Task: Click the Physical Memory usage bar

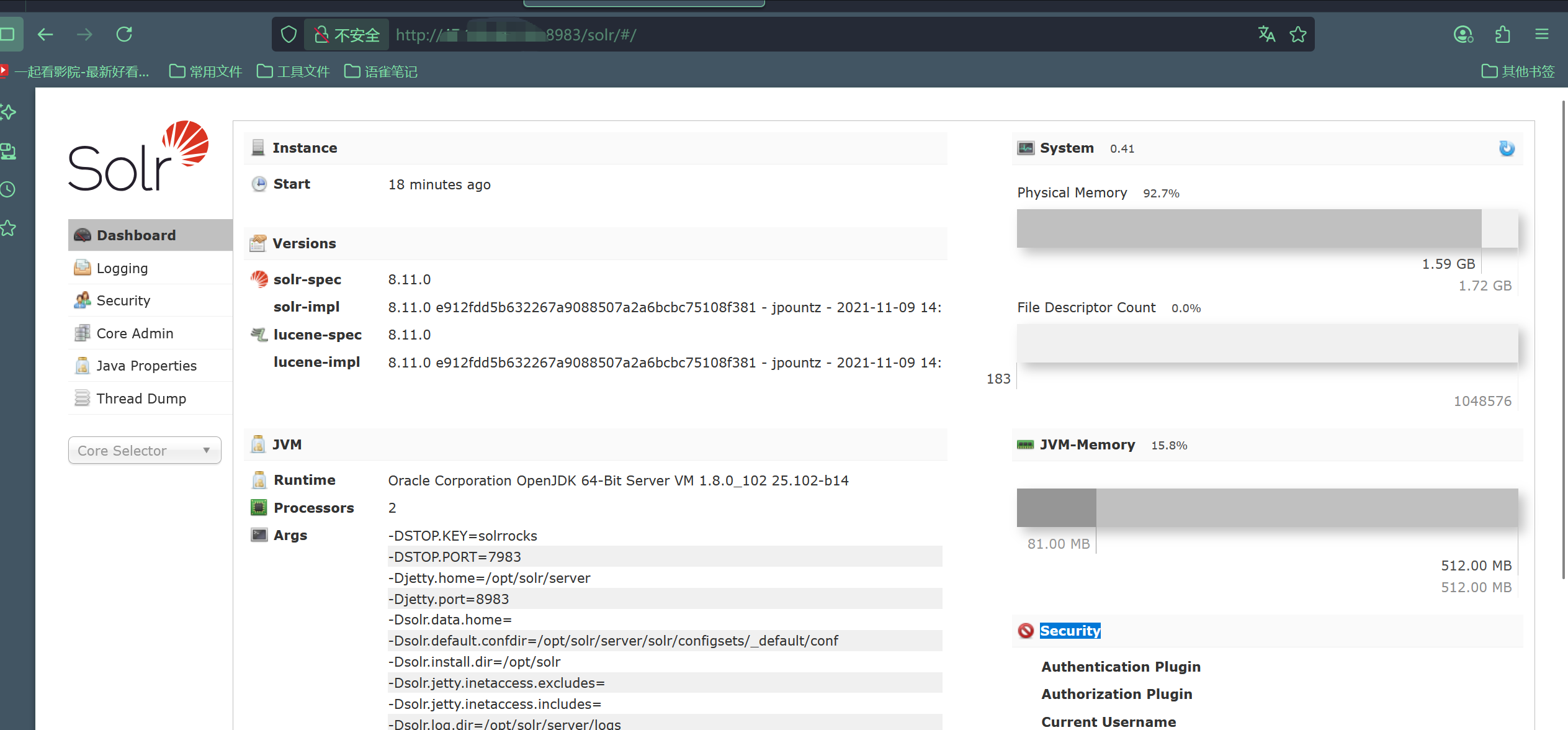Action: click(1267, 228)
